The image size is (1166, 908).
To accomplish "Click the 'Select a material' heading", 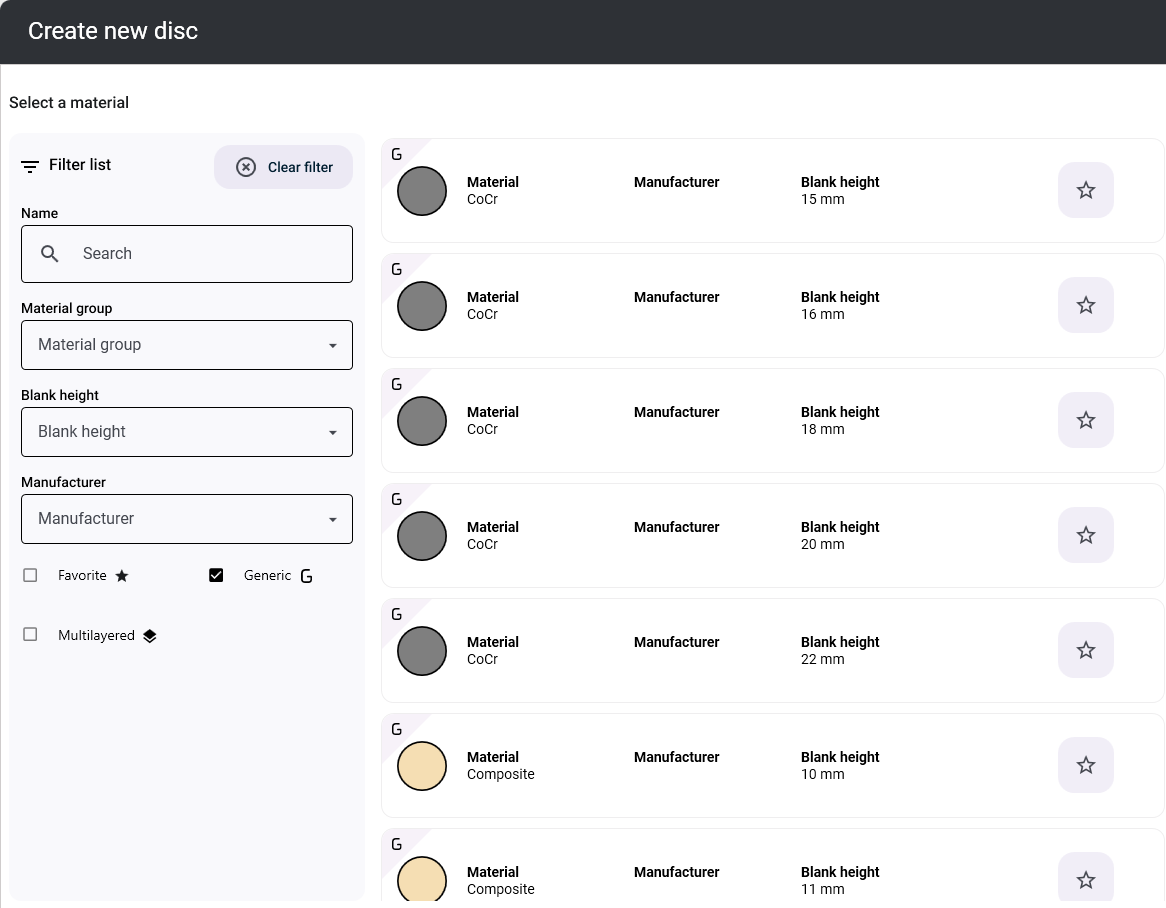I will 68,103.
